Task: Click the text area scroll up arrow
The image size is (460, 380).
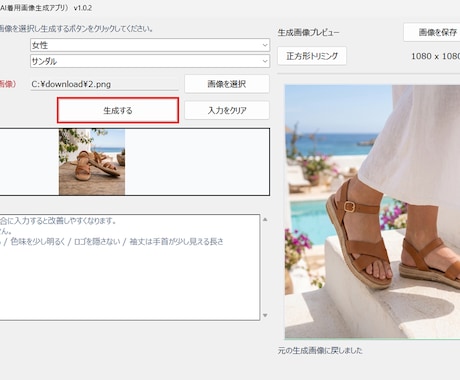Action: [265, 220]
